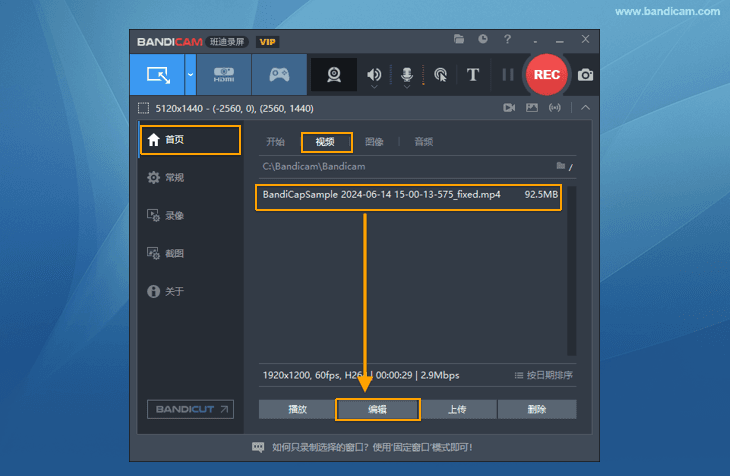Switch to HDMI device recording mode
The image size is (730, 476).
224,75
